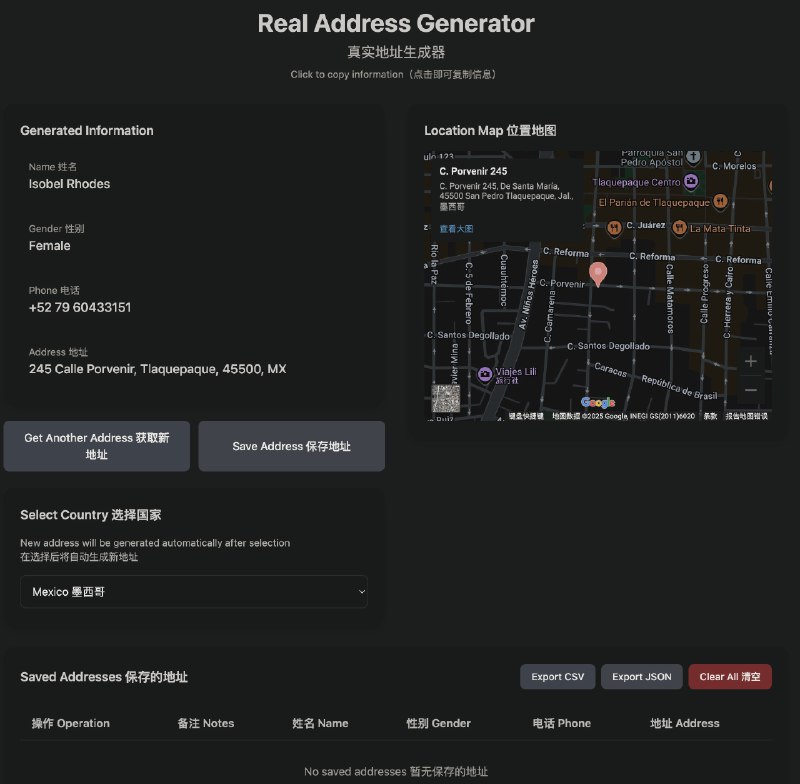Click Get Another Address to generate new address
The height and width of the screenshot is (784, 800).
click(x=96, y=446)
